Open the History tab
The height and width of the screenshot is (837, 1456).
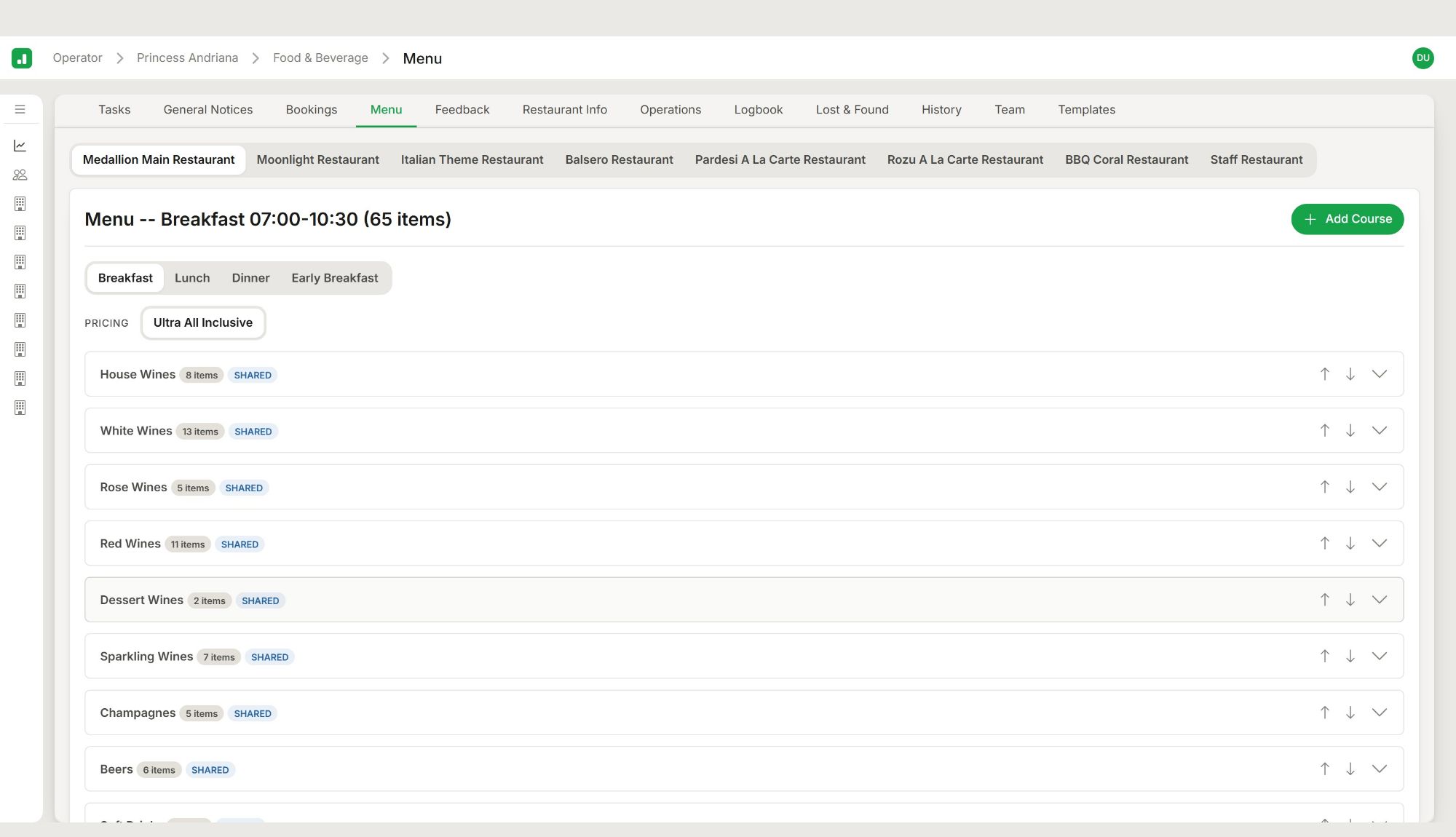[941, 110]
